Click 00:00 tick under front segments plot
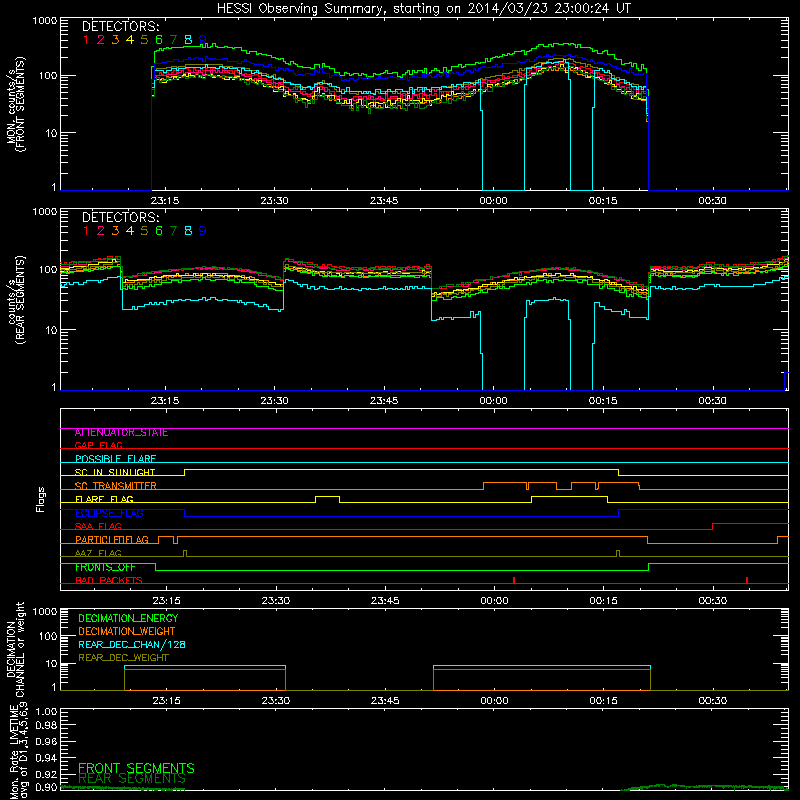 pyautogui.click(x=493, y=201)
